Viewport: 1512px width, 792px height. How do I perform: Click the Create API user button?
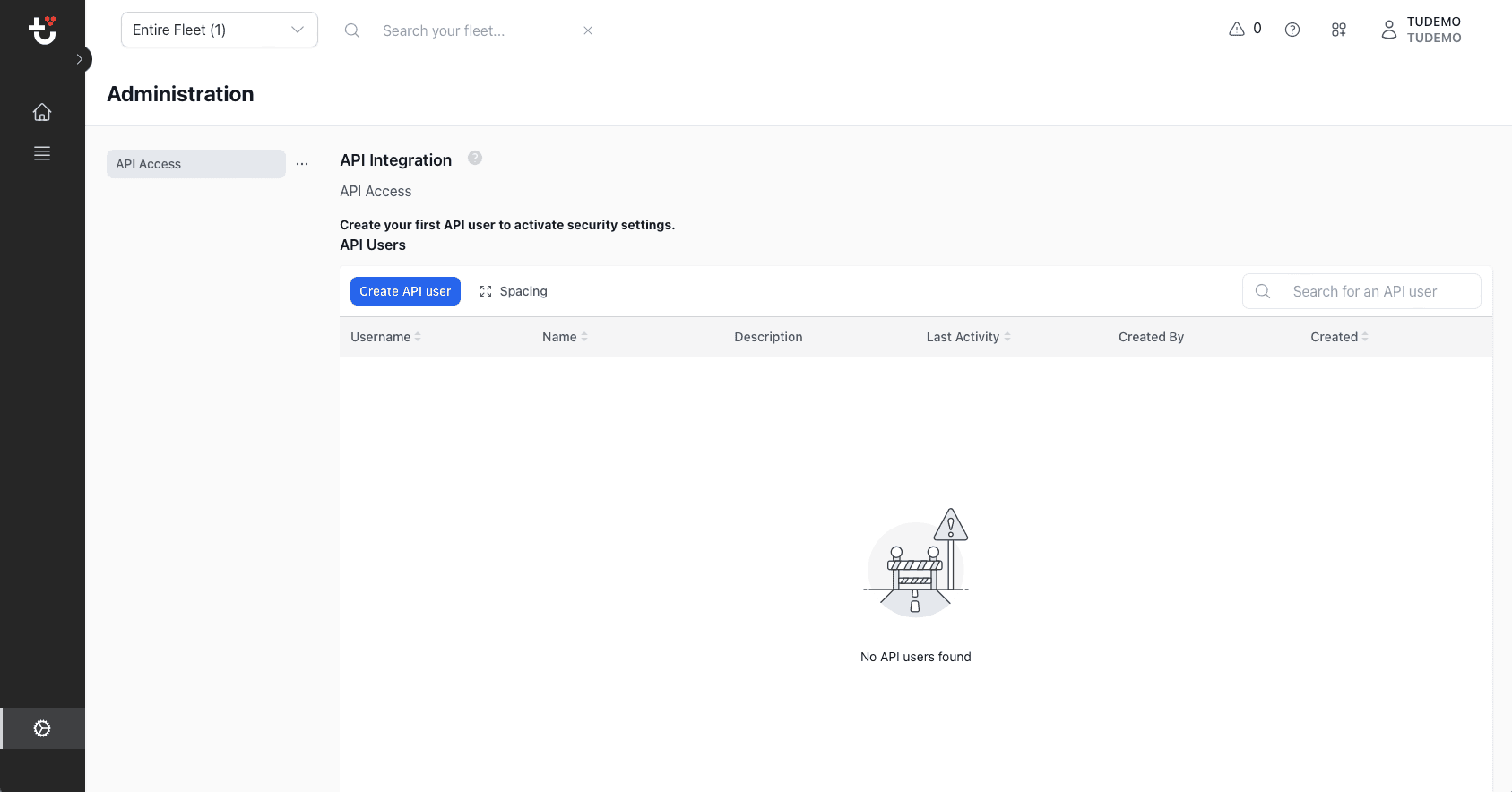pos(405,291)
